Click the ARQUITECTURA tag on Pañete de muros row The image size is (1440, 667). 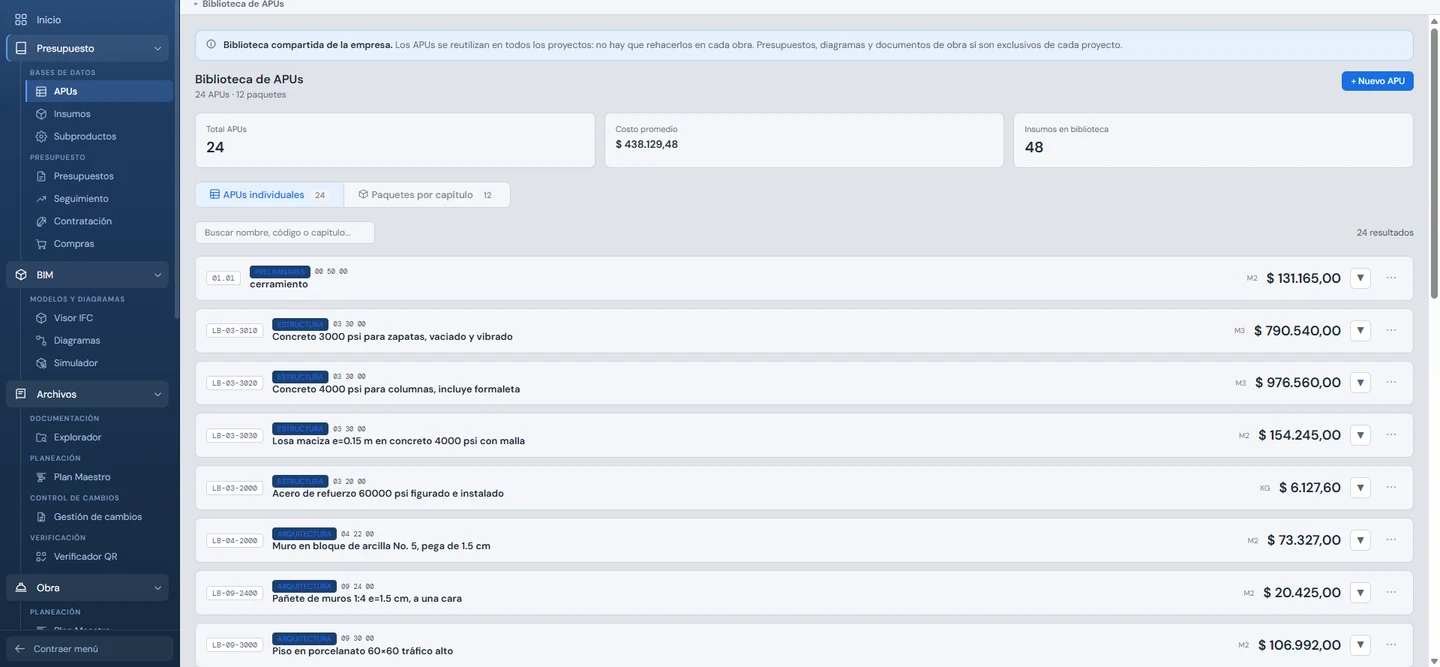pyautogui.click(x=304, y=586)
